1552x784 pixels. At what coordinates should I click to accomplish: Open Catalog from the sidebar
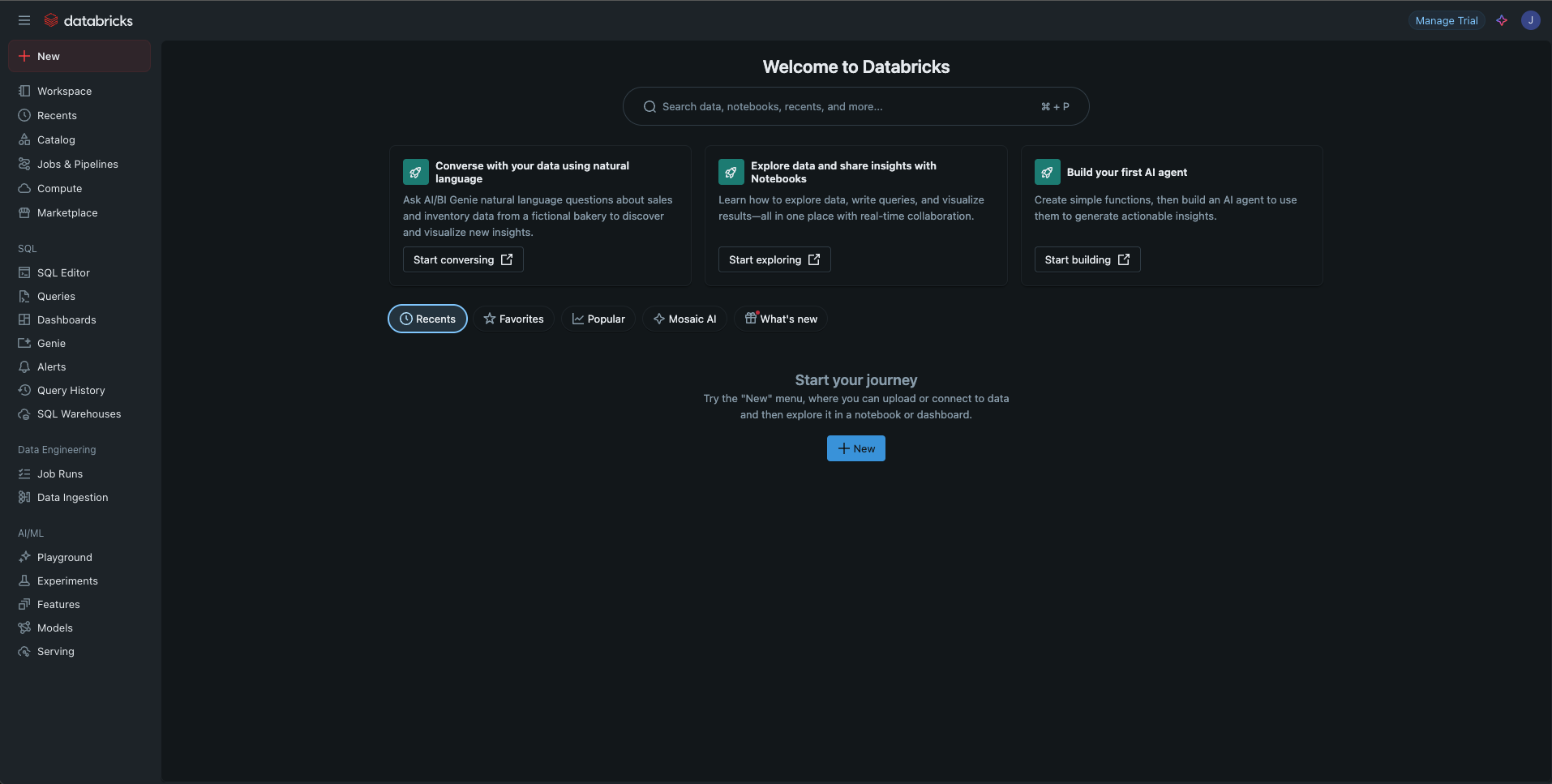[x=79, y=139]
